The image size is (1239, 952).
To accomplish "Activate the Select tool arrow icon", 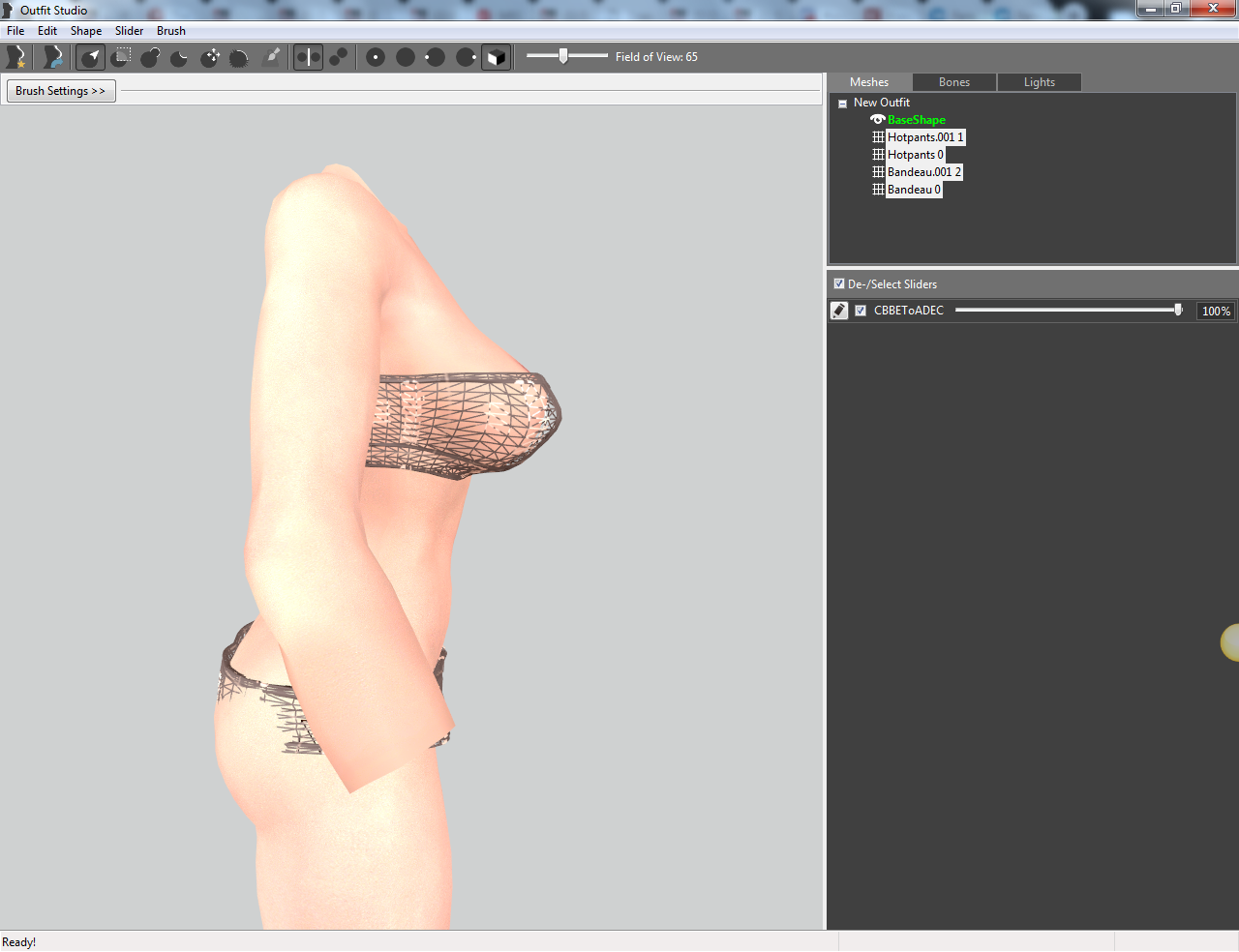I will coord(91,57).
